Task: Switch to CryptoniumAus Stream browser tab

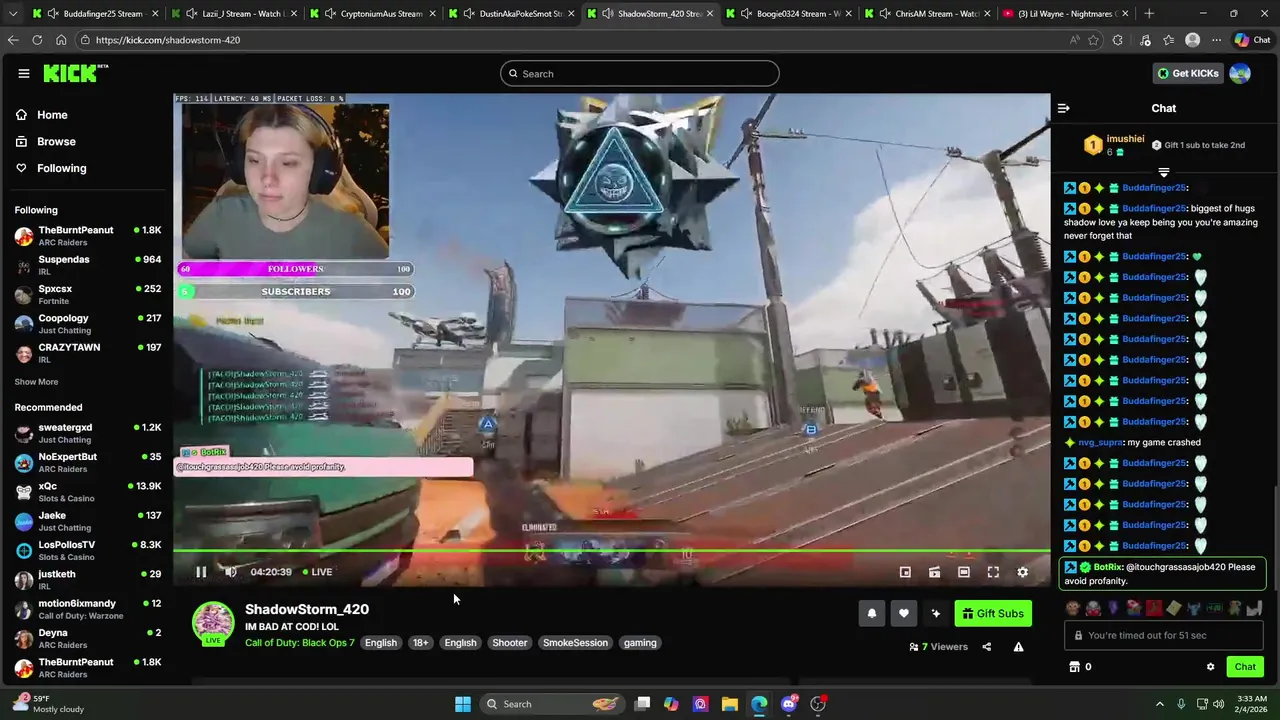Action: (x=373, y=14)
